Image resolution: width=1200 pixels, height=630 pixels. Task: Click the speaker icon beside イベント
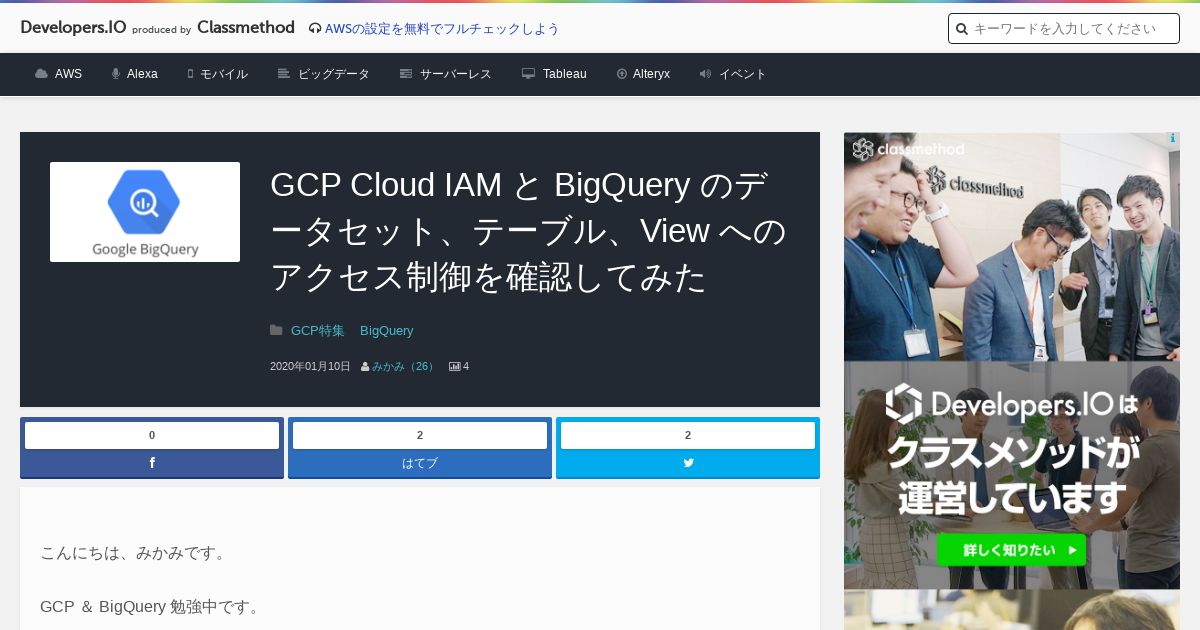(705, 74)
